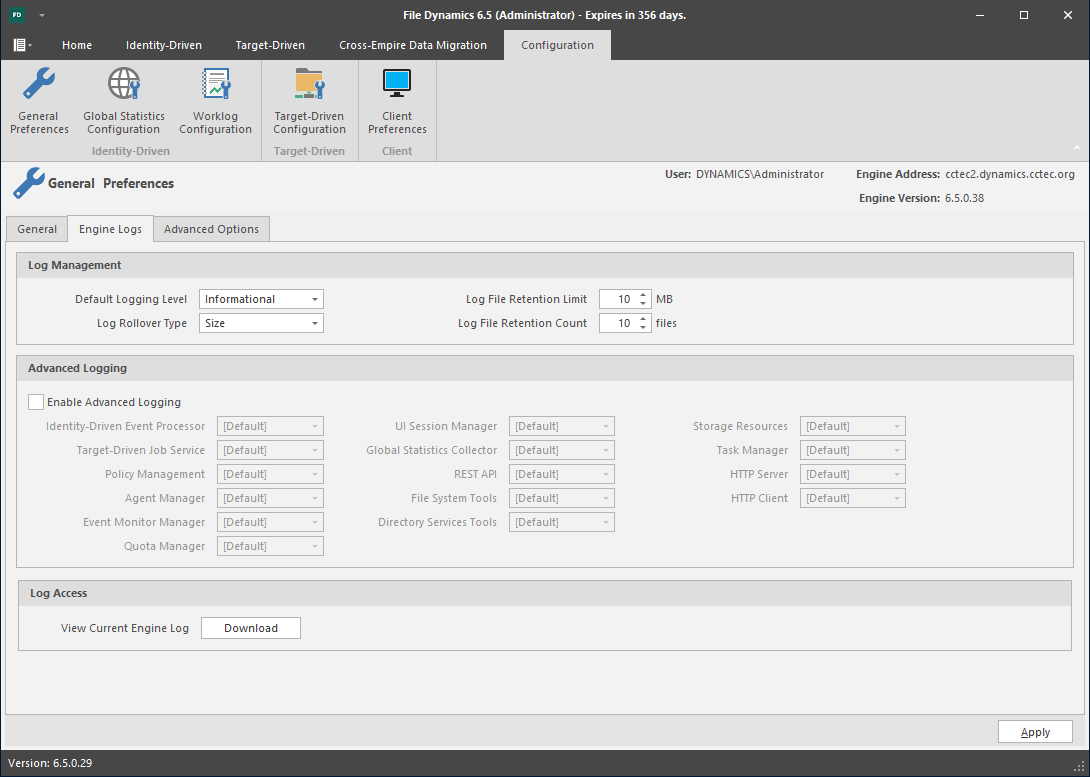Open Client Preferences
The height and width of the screenshot is (777, 1090).
(397, 101)
